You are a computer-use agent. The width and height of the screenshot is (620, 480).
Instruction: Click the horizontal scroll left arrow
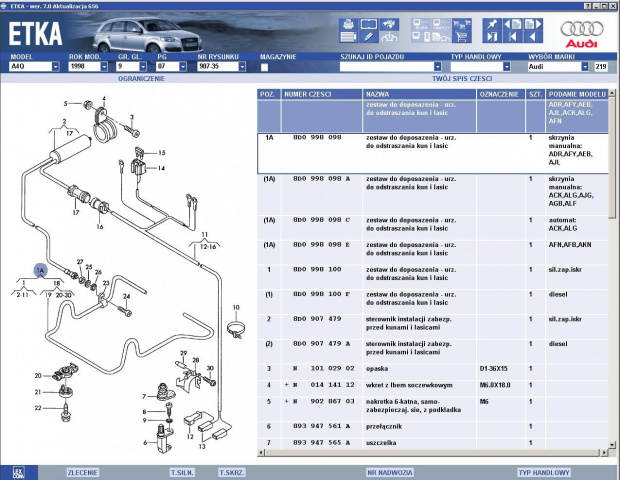[261, 452]
